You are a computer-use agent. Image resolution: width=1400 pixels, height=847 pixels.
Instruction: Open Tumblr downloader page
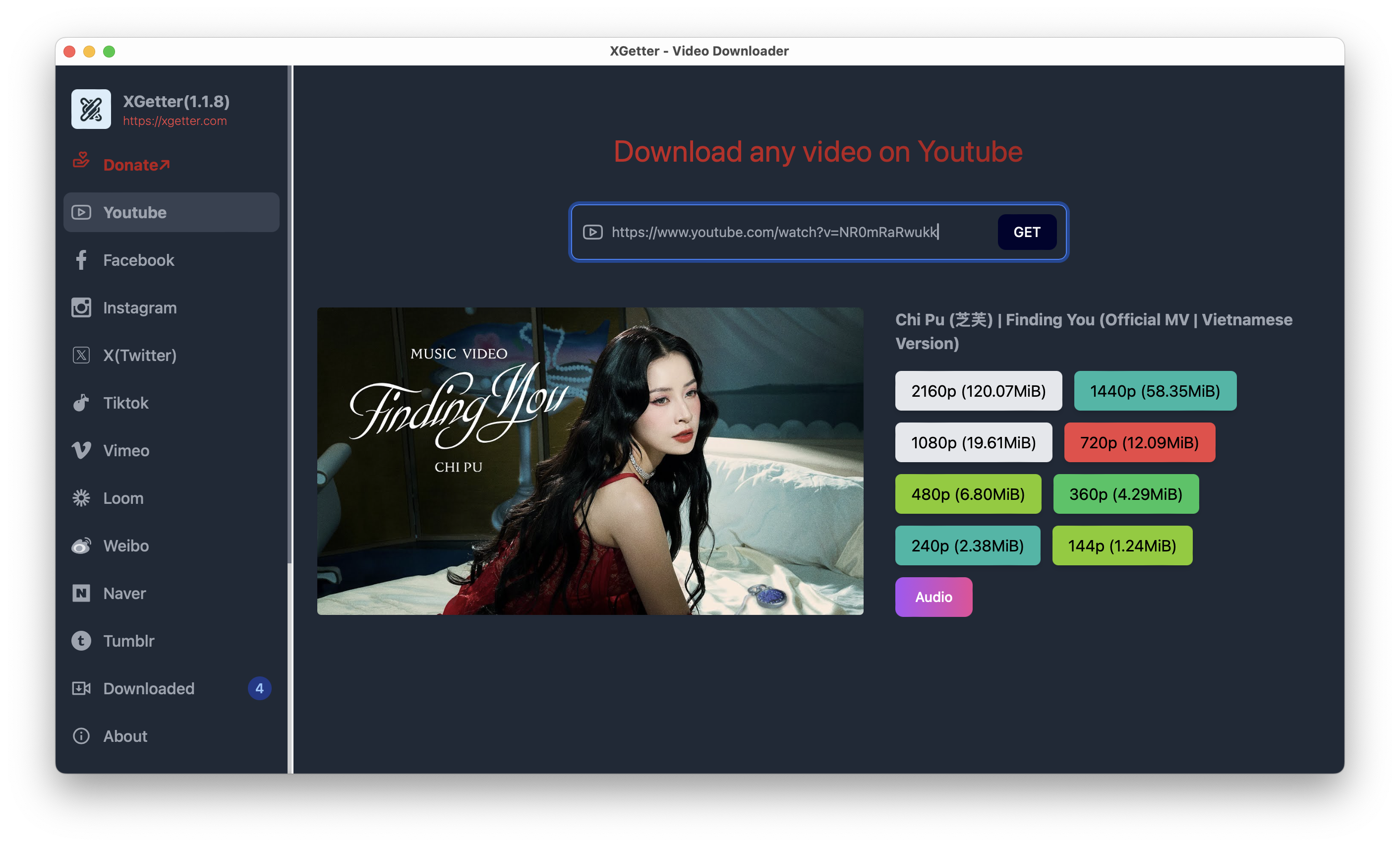(172, 641)
